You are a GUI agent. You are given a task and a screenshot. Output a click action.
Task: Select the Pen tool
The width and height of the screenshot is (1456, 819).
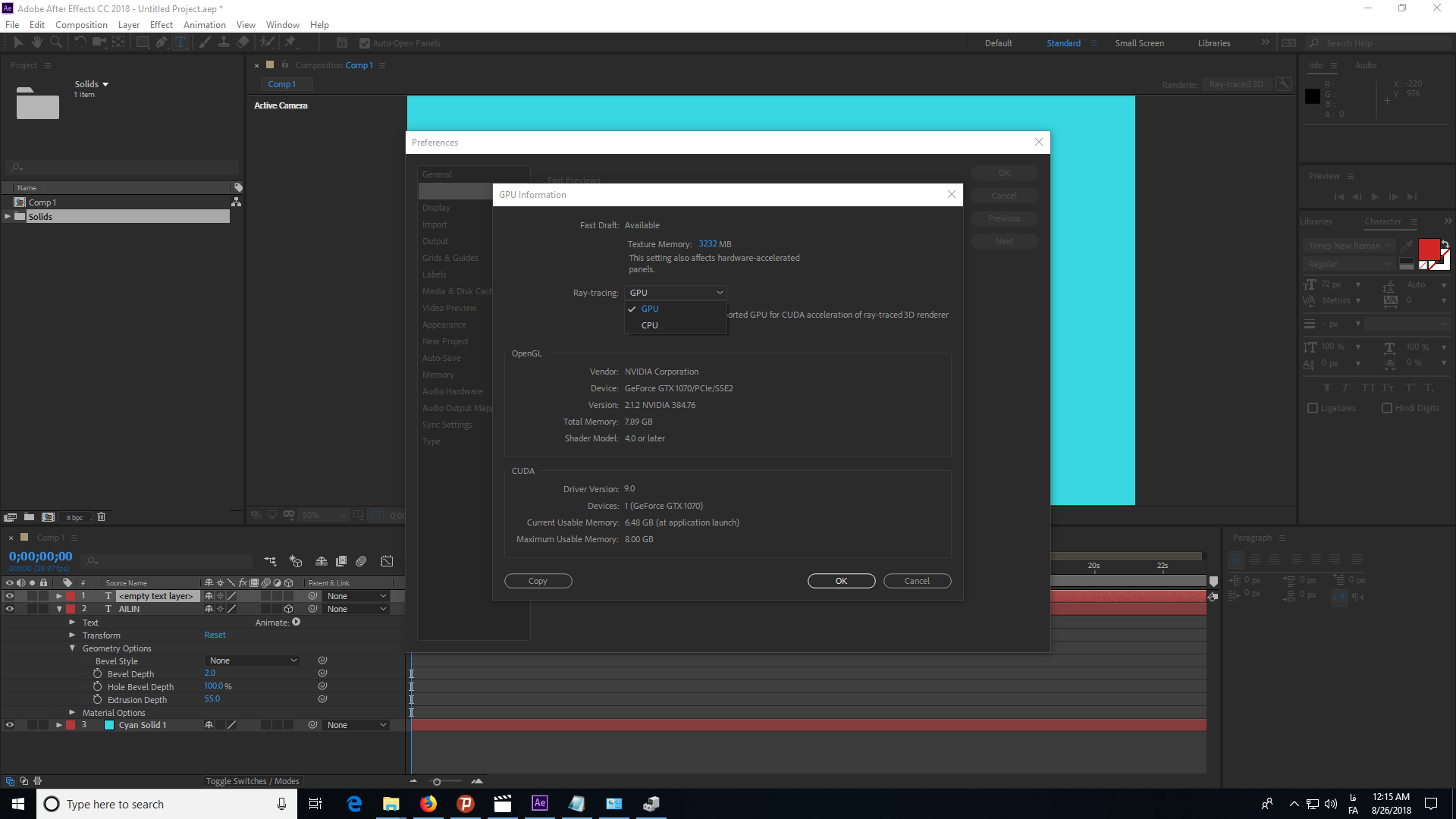(x=162, y=42)
